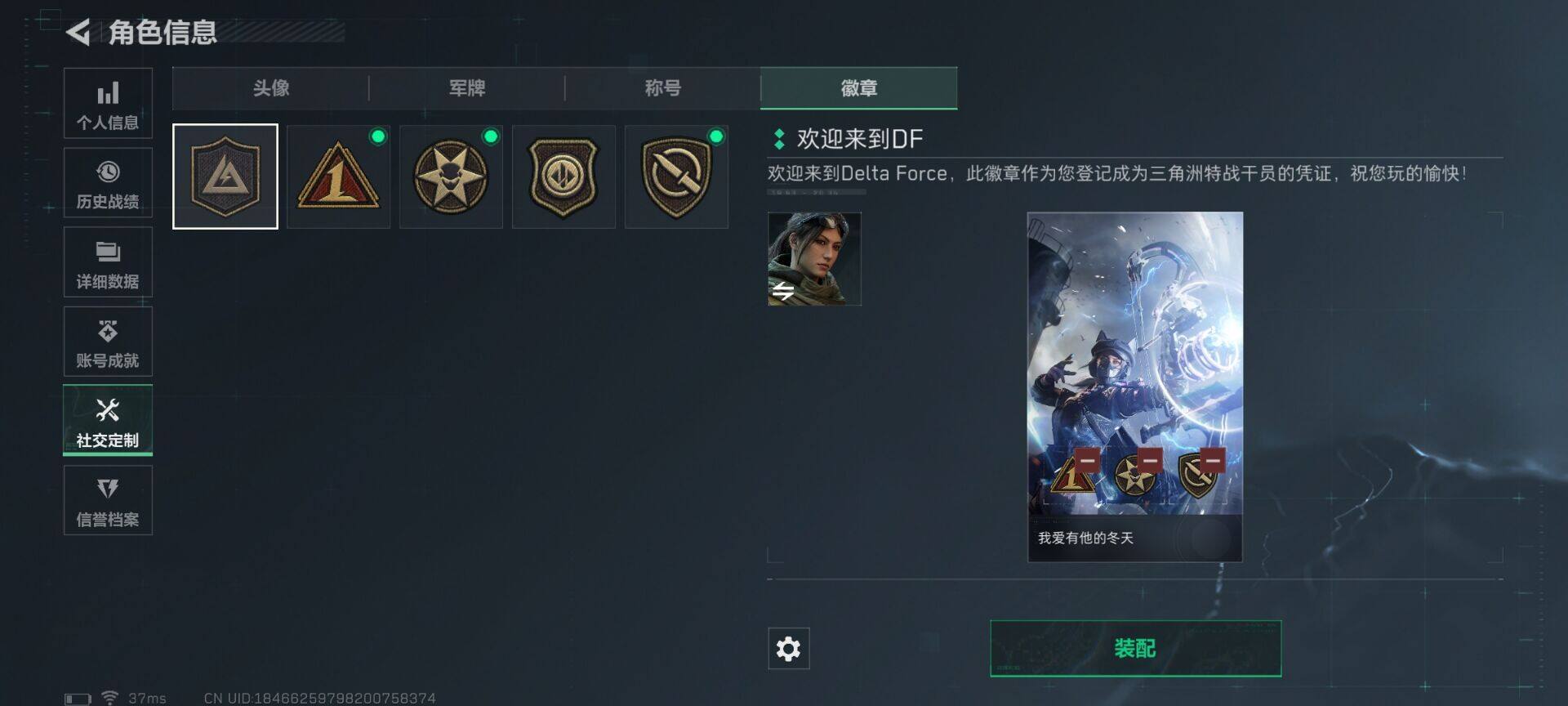
Task: Go back using the arrow beside 角色信息
Action: pyautogui.click(x=78, y=32)
